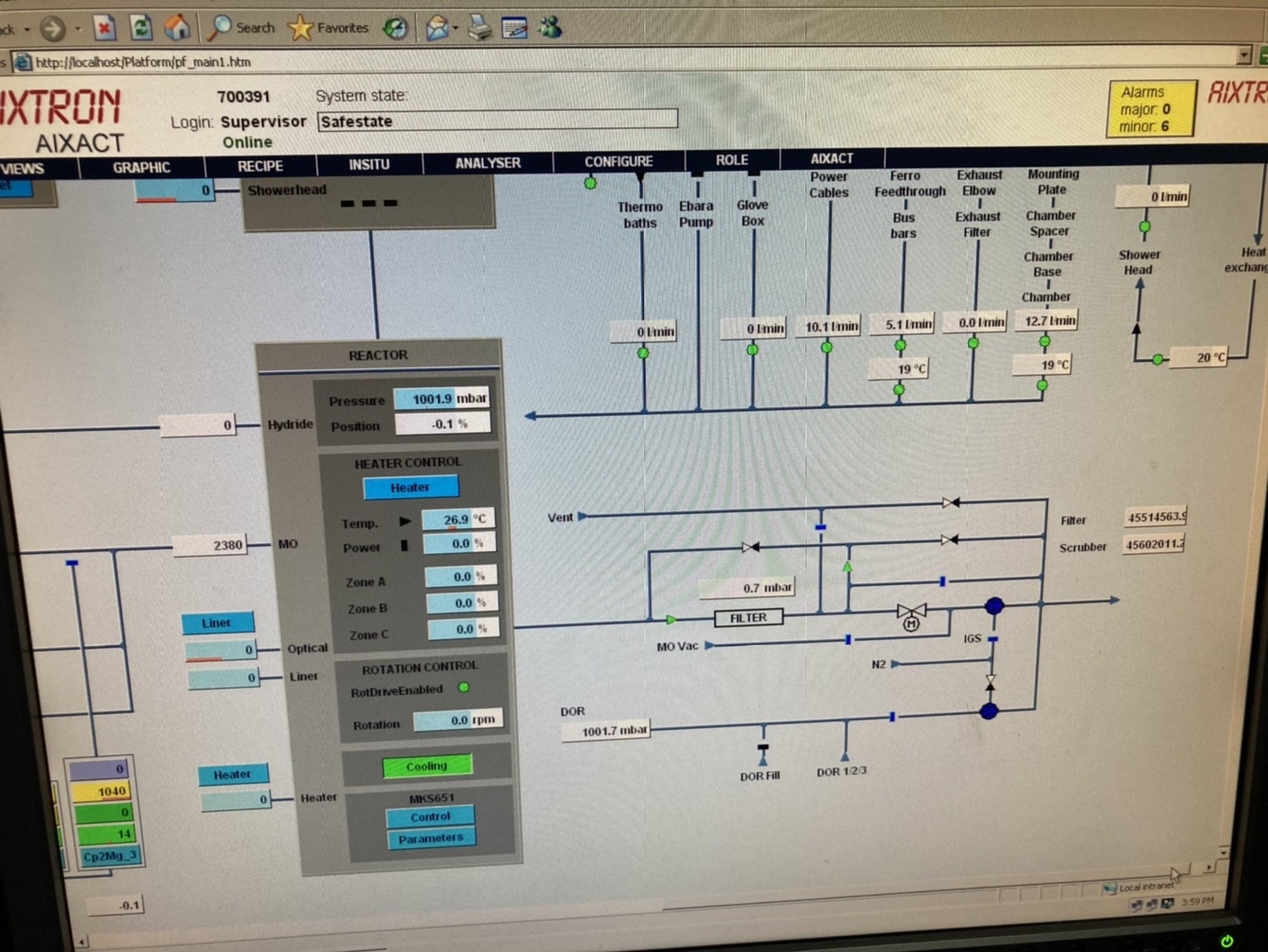Image resolution: width=1268 pixels, height=952 pixels.
Task: Click the Cp2Mg_3 source button
Action: (109, 856)
